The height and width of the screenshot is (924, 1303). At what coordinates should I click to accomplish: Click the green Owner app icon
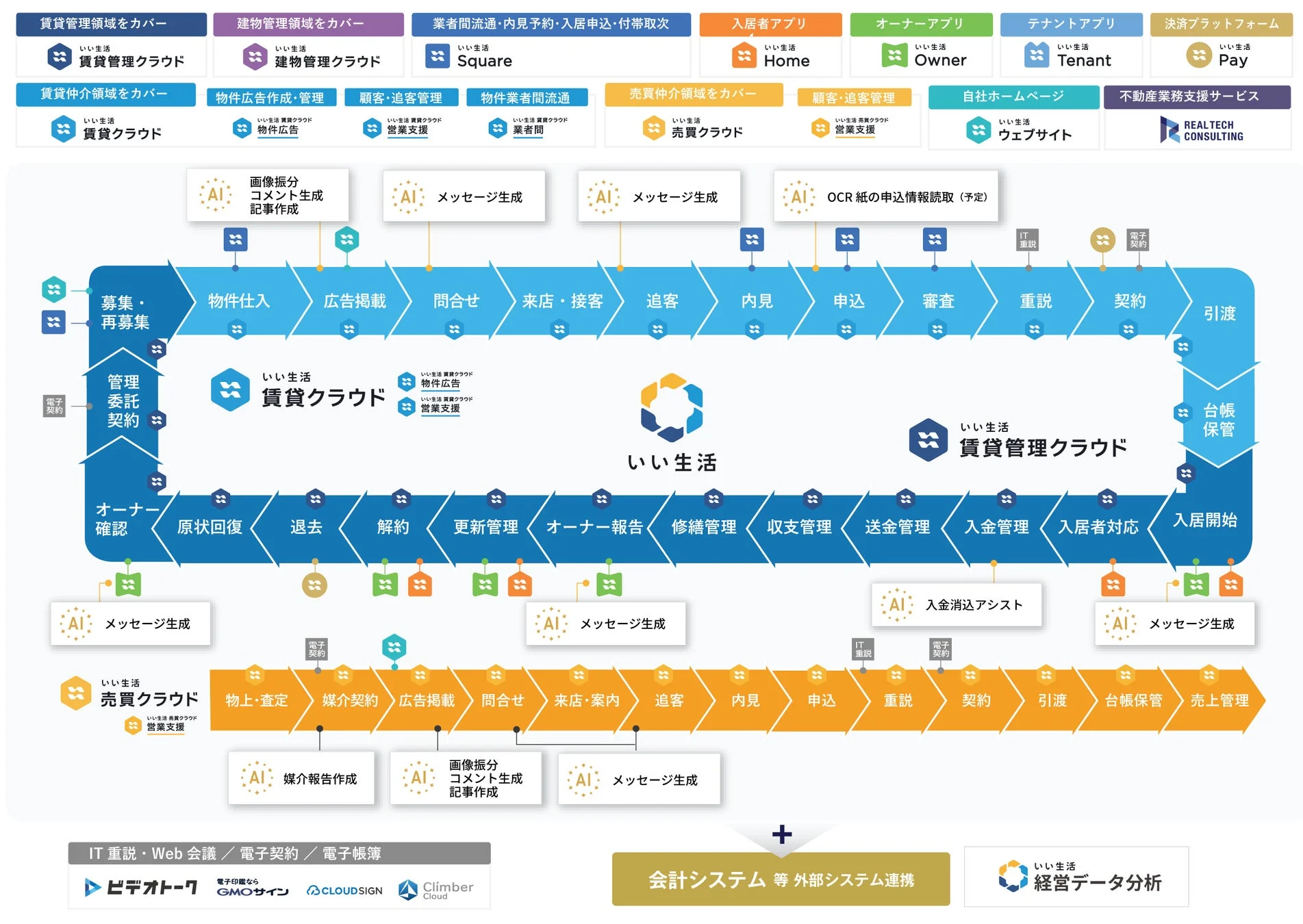click(x=894, y=55)
